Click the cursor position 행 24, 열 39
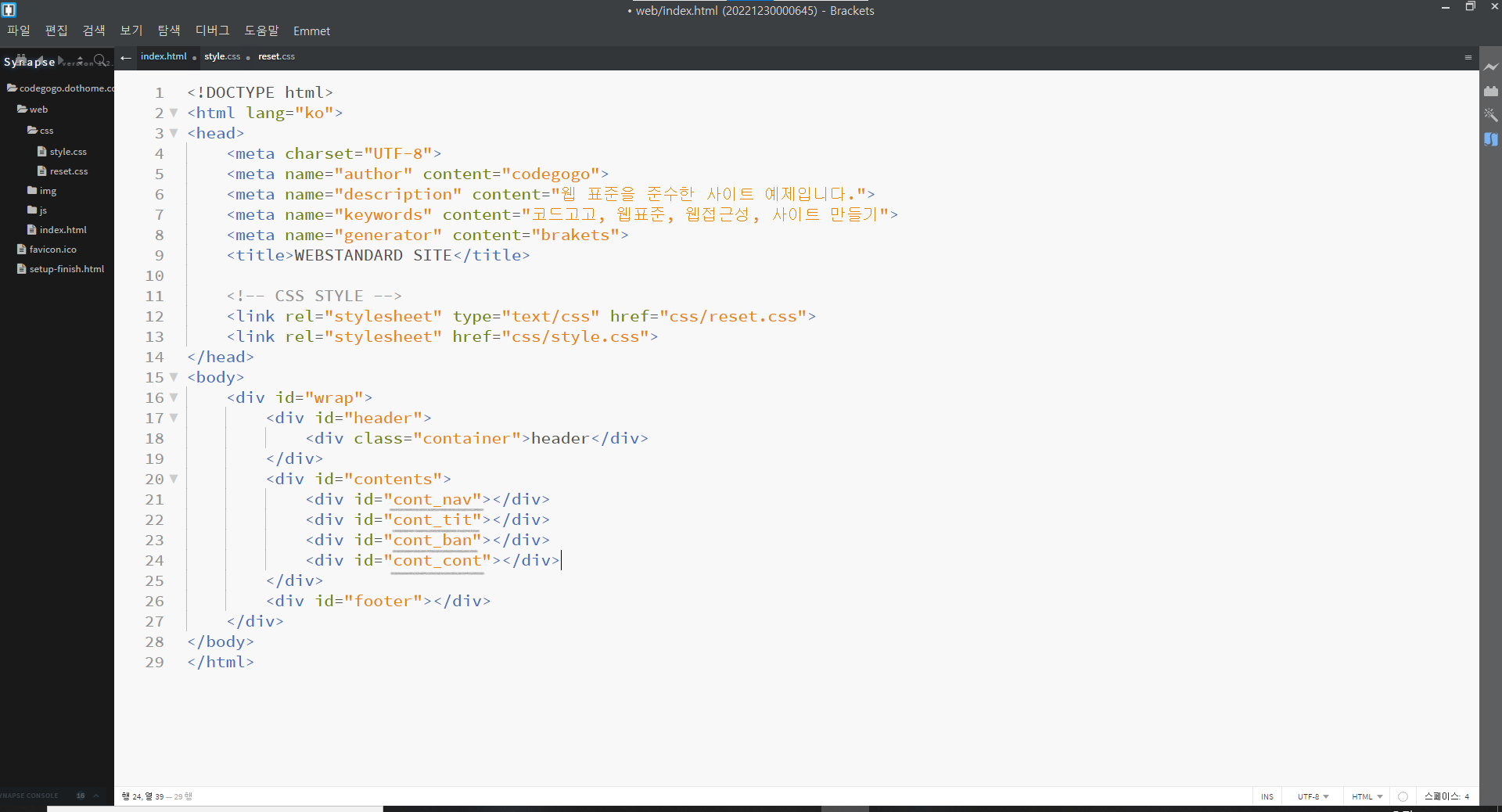The height and width of the screenshot is (812, 1502). pyautogui.click(x=143, y=796)
